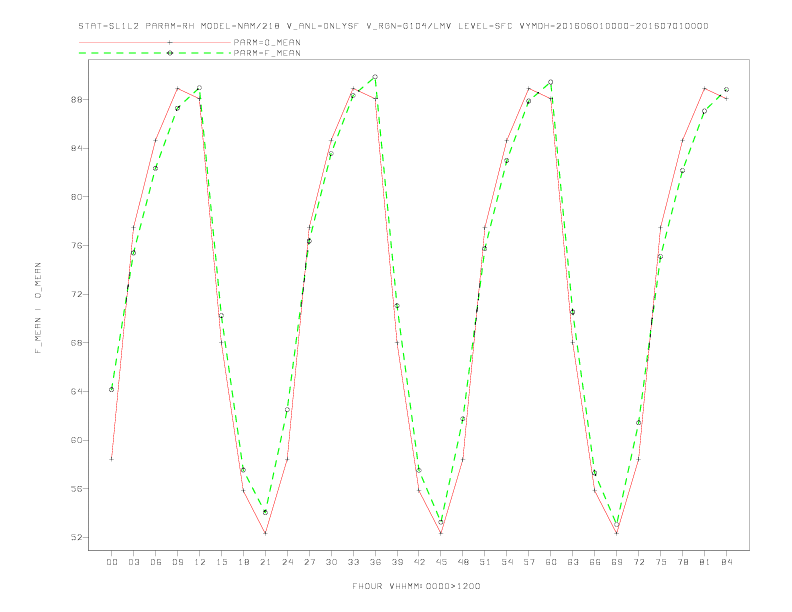
Task: Click the x-axis tick label 84
Action: pos(727,562)
